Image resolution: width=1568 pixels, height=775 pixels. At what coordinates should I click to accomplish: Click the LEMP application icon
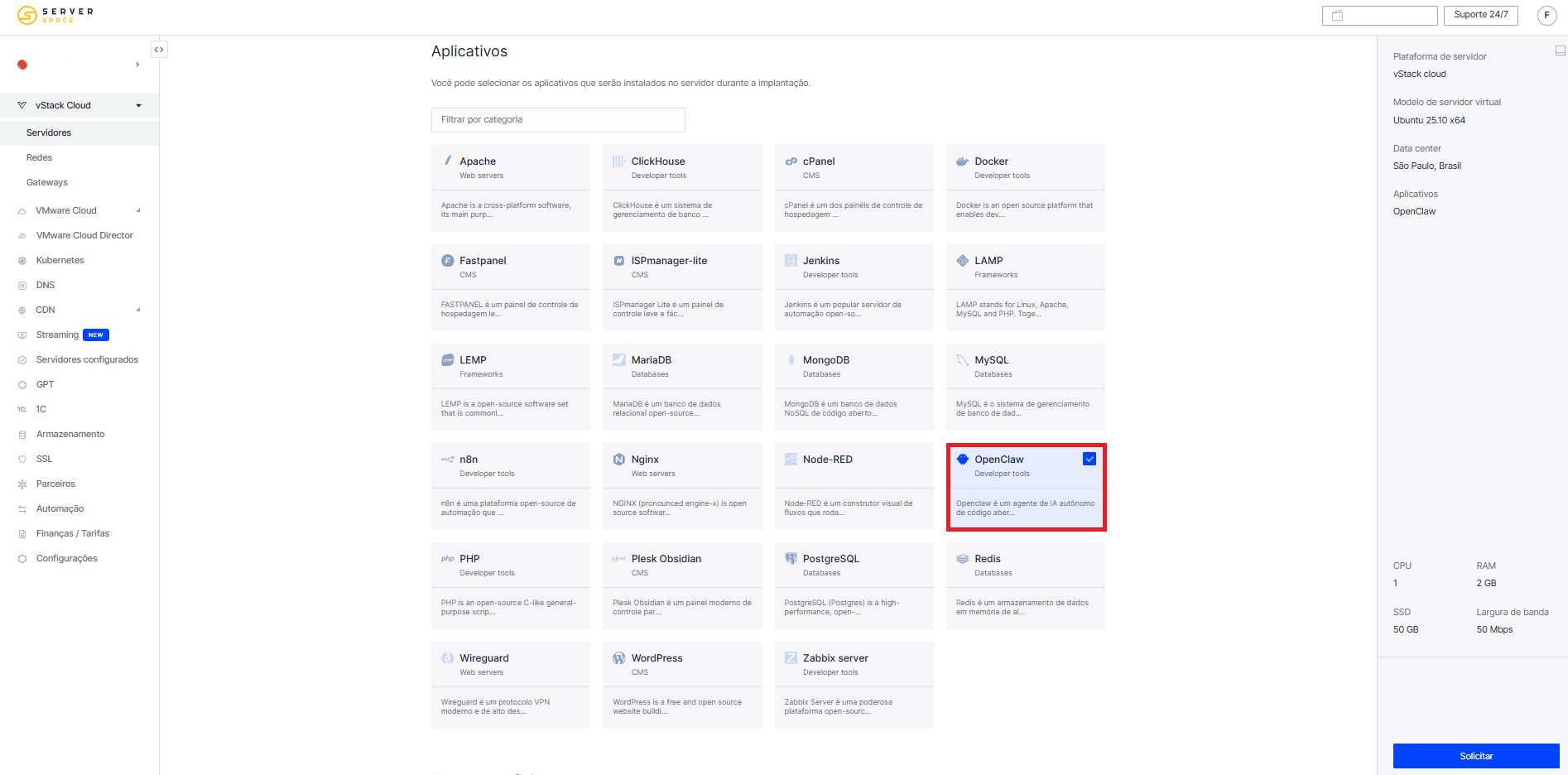[x=448, y=360]
